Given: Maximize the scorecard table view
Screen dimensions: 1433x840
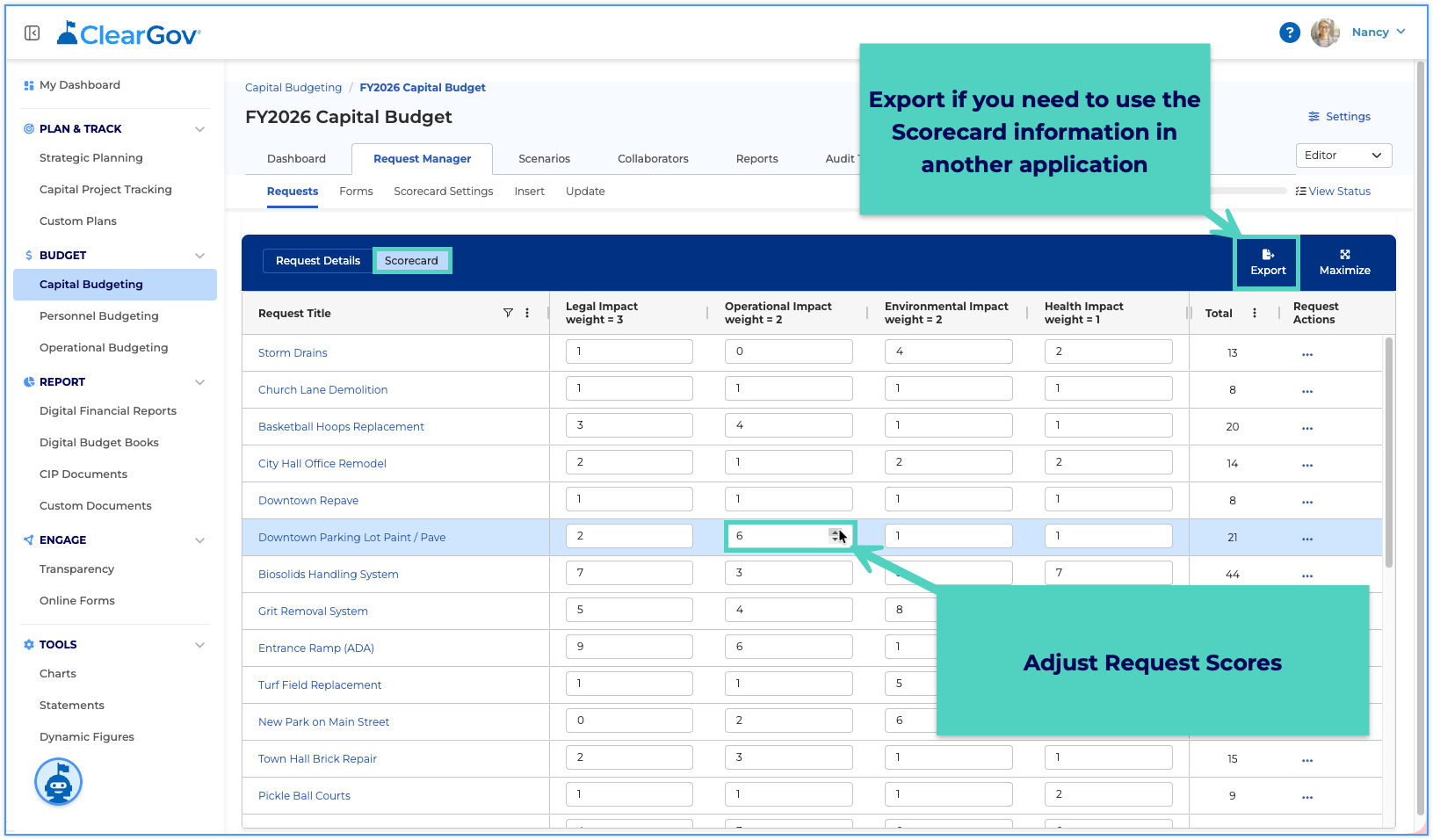Looking at the screenshot, I should tap(1344, 262).
